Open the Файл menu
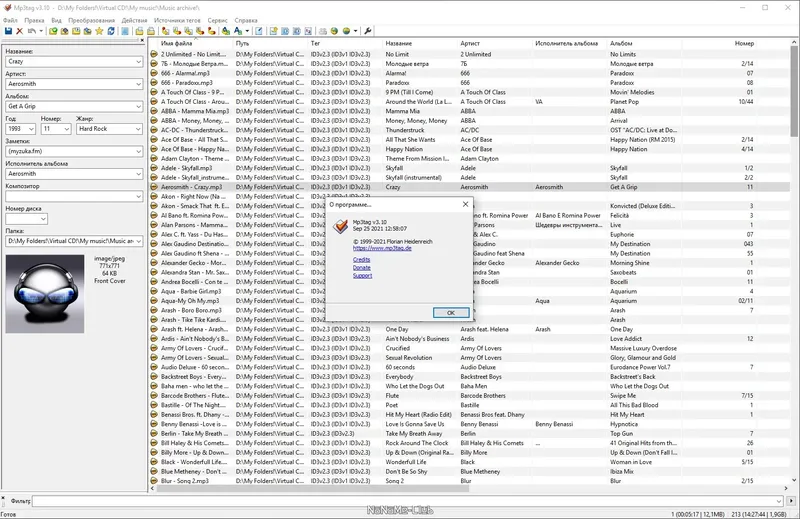This screenshot has width=800, height=519. [x=10, y=20]
